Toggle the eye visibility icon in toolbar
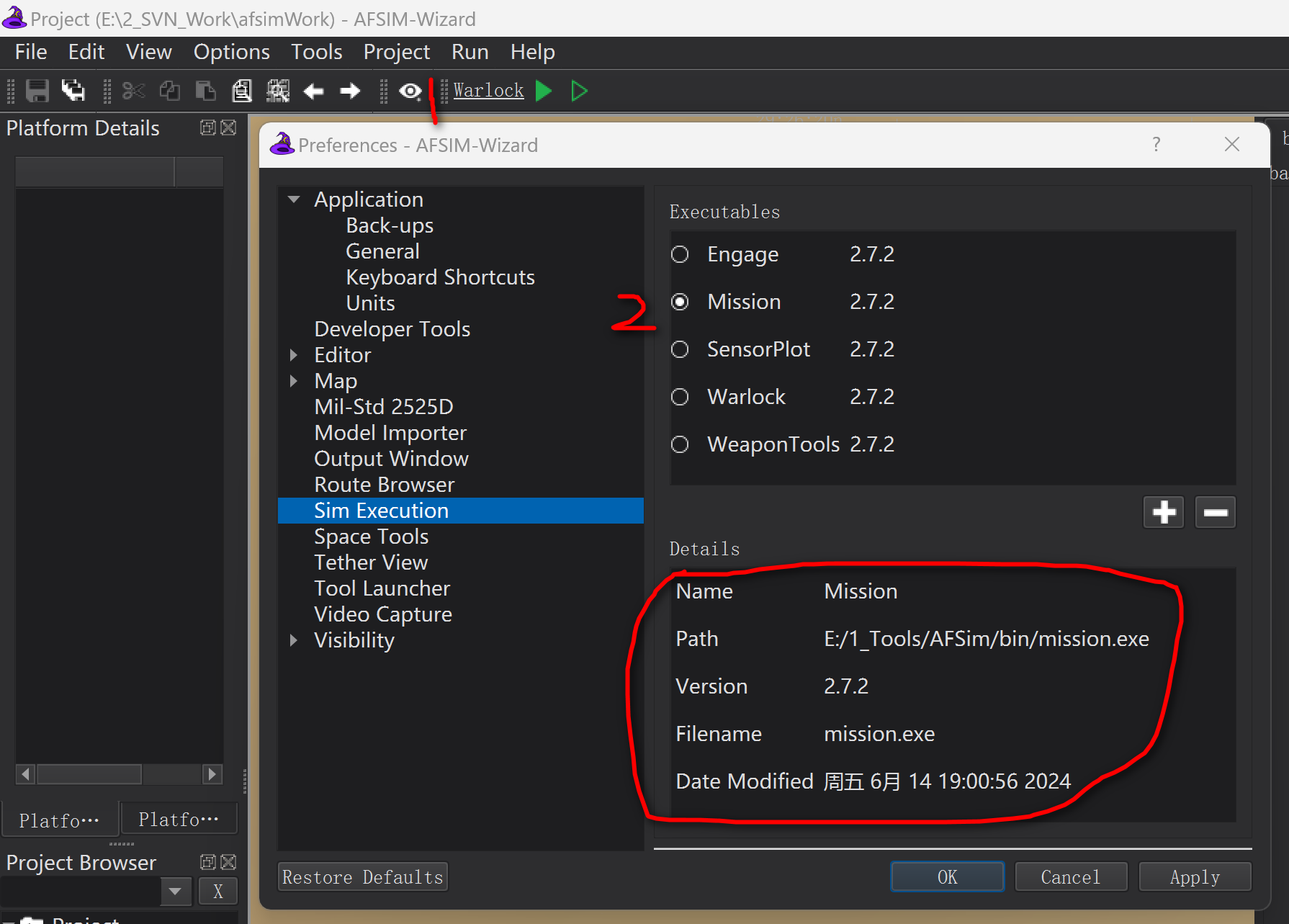The image size is (1289, 924). [410, 91]
